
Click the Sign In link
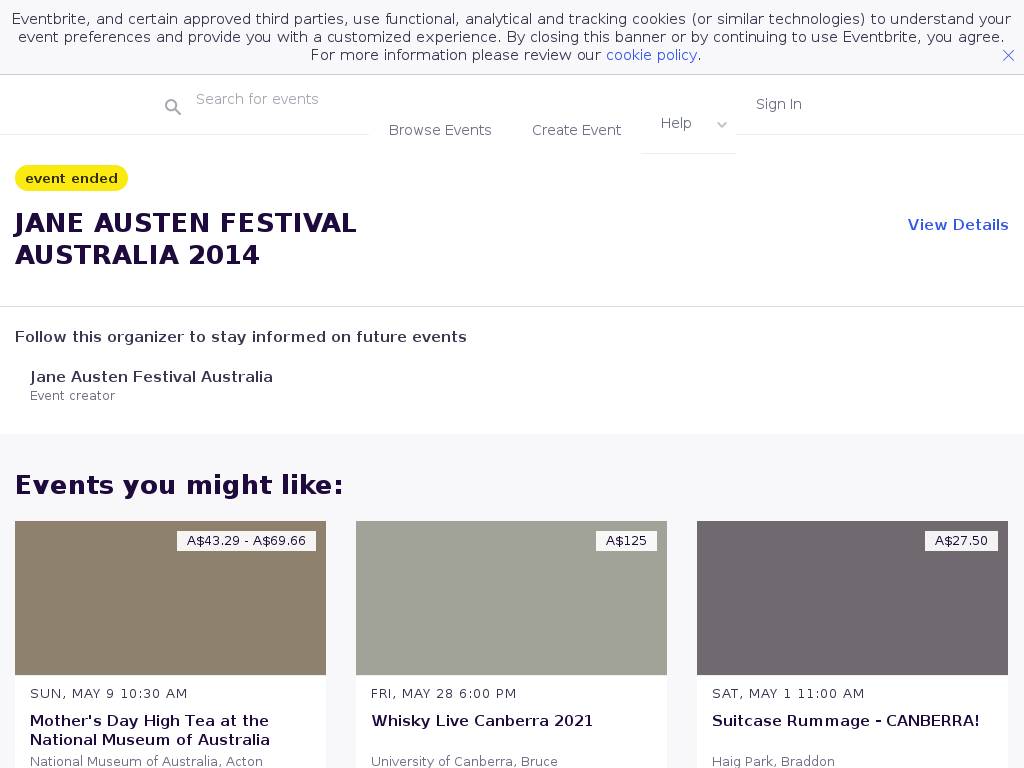[x=778, y=104]
